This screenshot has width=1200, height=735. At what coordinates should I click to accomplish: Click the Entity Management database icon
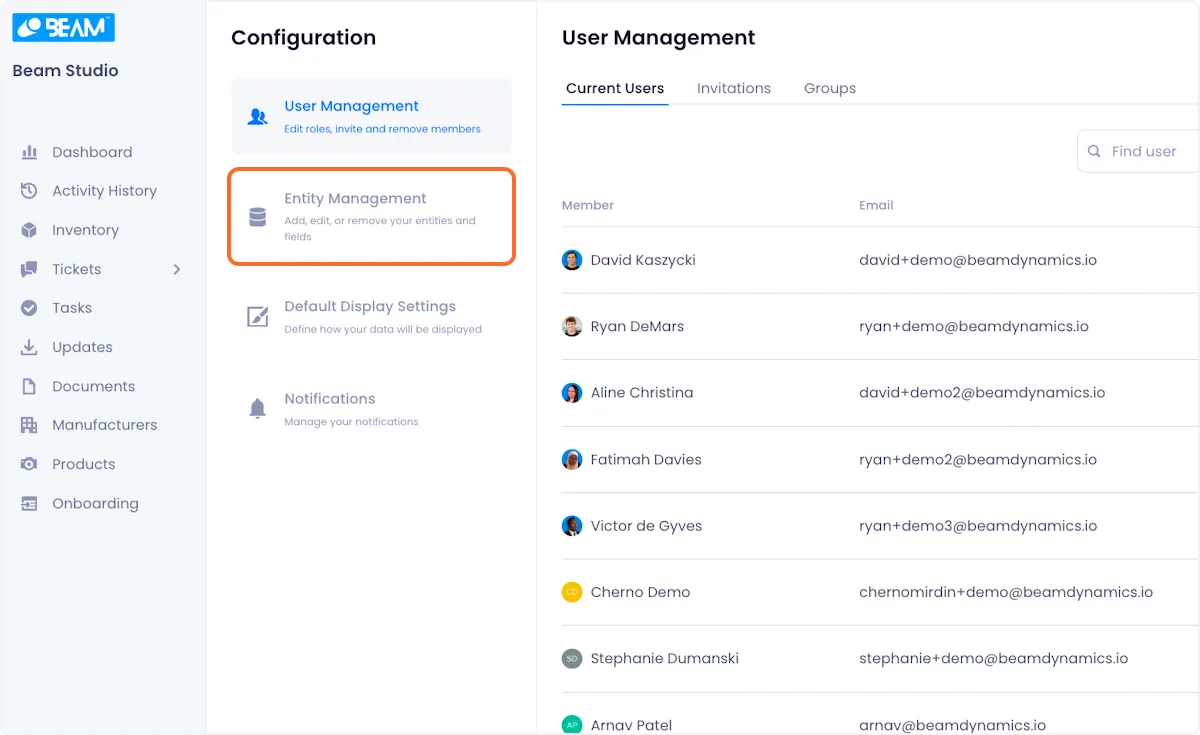[x=257, y=217]
